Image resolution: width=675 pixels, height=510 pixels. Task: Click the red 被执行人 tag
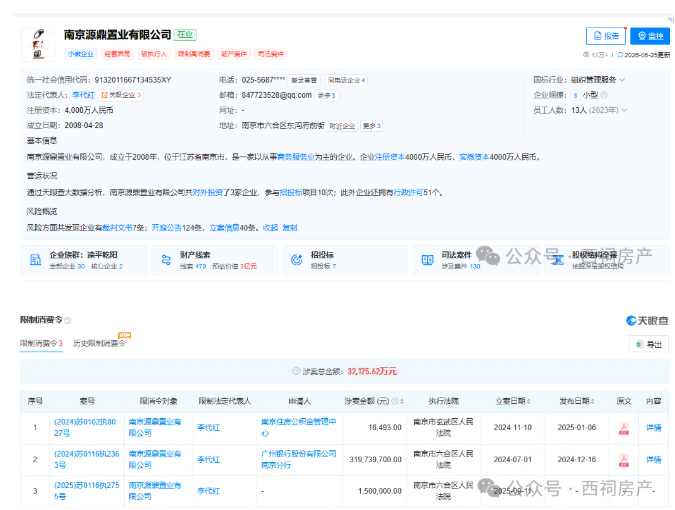[x=154, y=54]
